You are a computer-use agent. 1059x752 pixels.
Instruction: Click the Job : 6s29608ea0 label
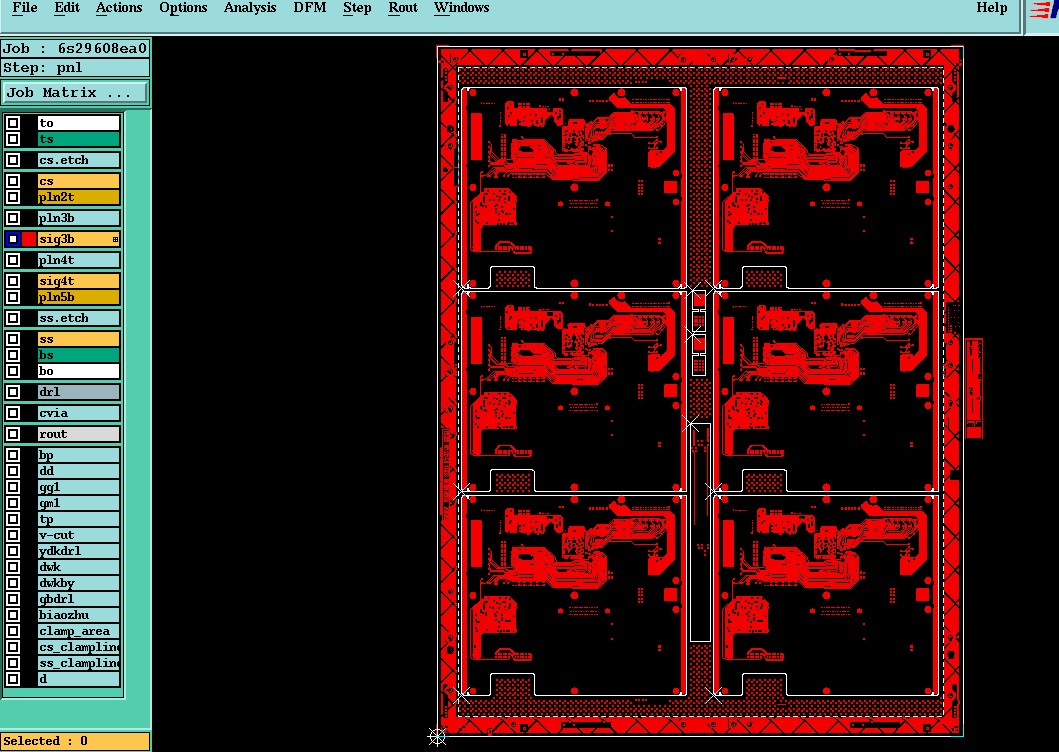coord(75,49)
